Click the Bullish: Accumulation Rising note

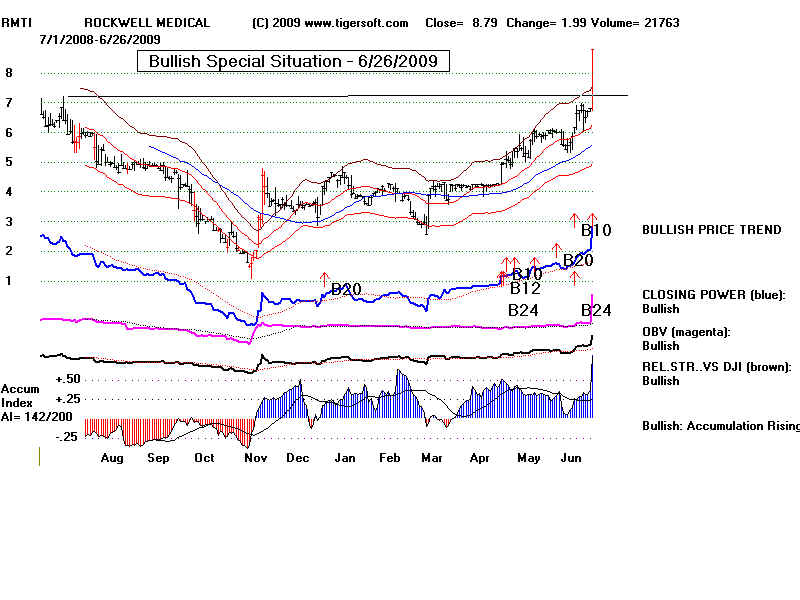point(720,426)
